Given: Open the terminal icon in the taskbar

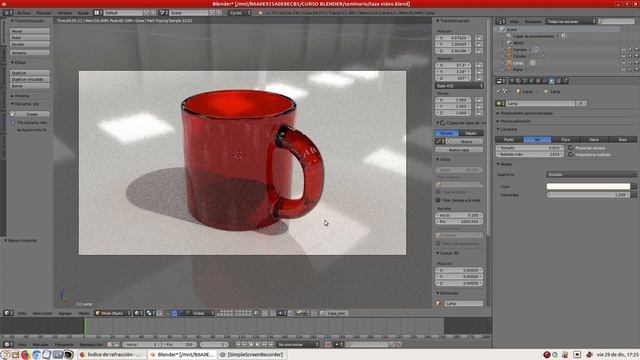Looking at the screenshot, I should click(58, 355).
